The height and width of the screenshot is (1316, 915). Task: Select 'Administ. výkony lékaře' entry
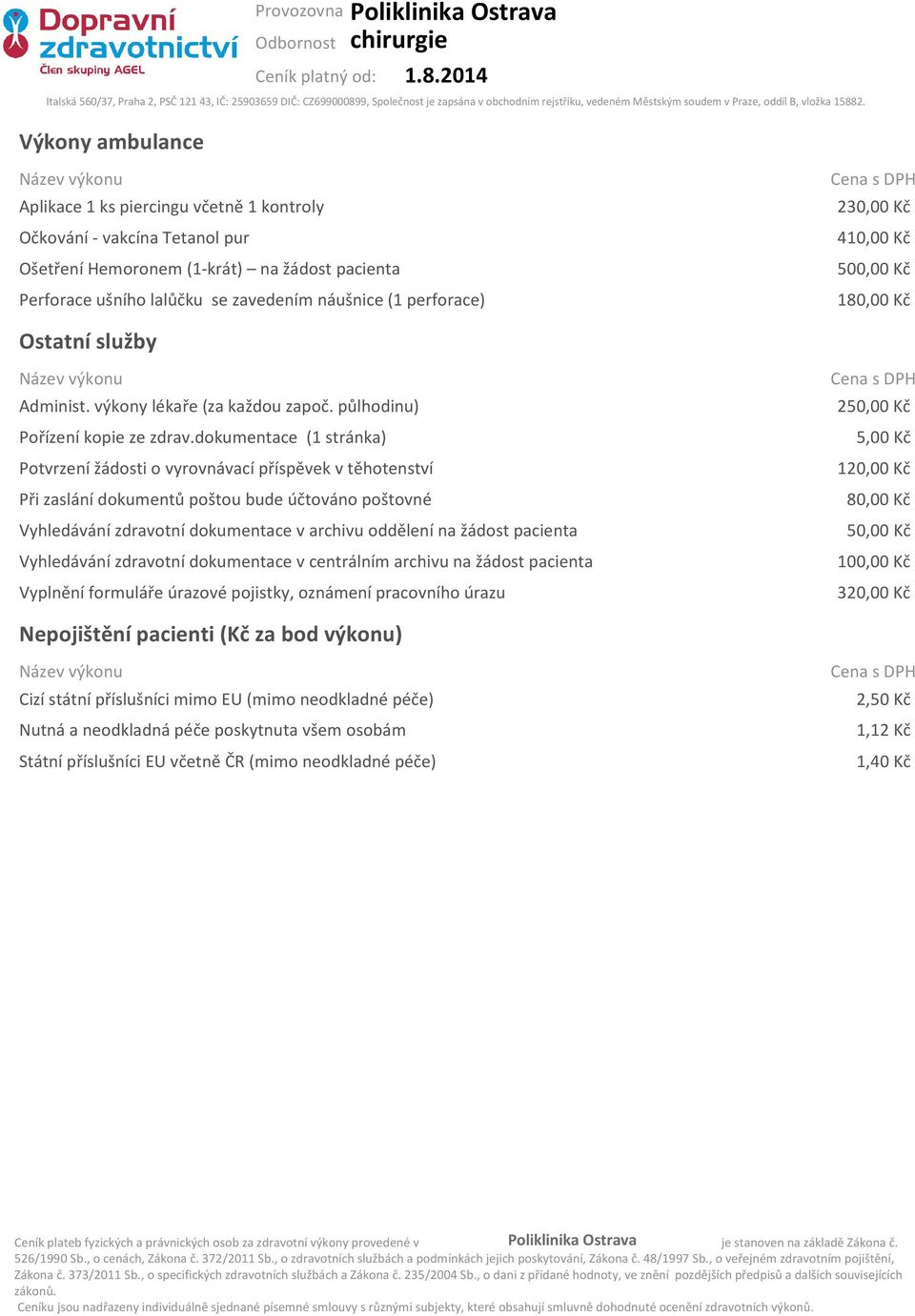click(x=219, y=406)
